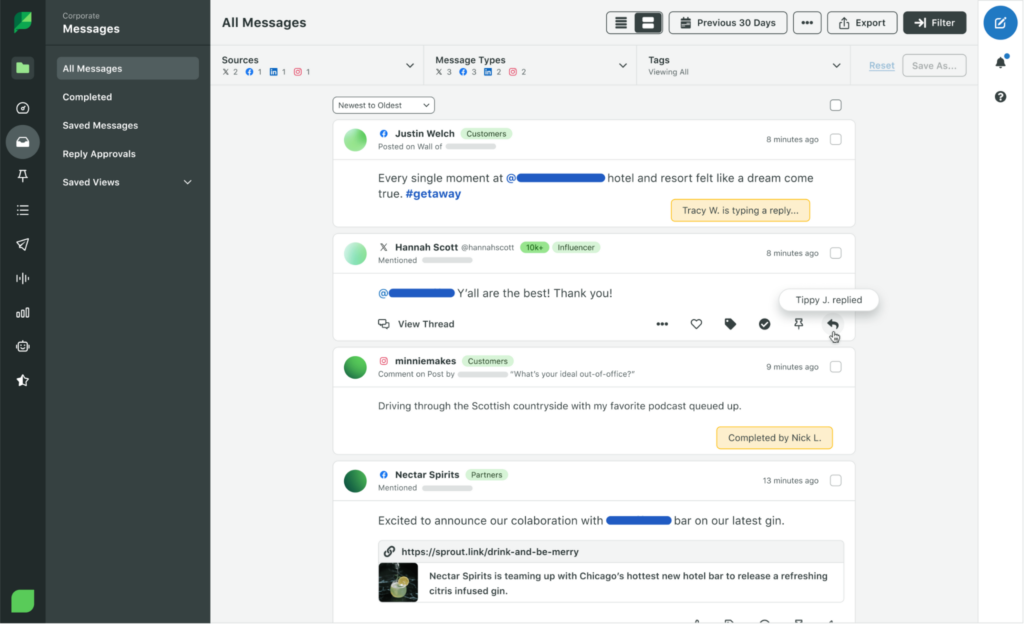Click the #getaway hashtag link
Screen dimensions: 1024x624
click(433, 194)
